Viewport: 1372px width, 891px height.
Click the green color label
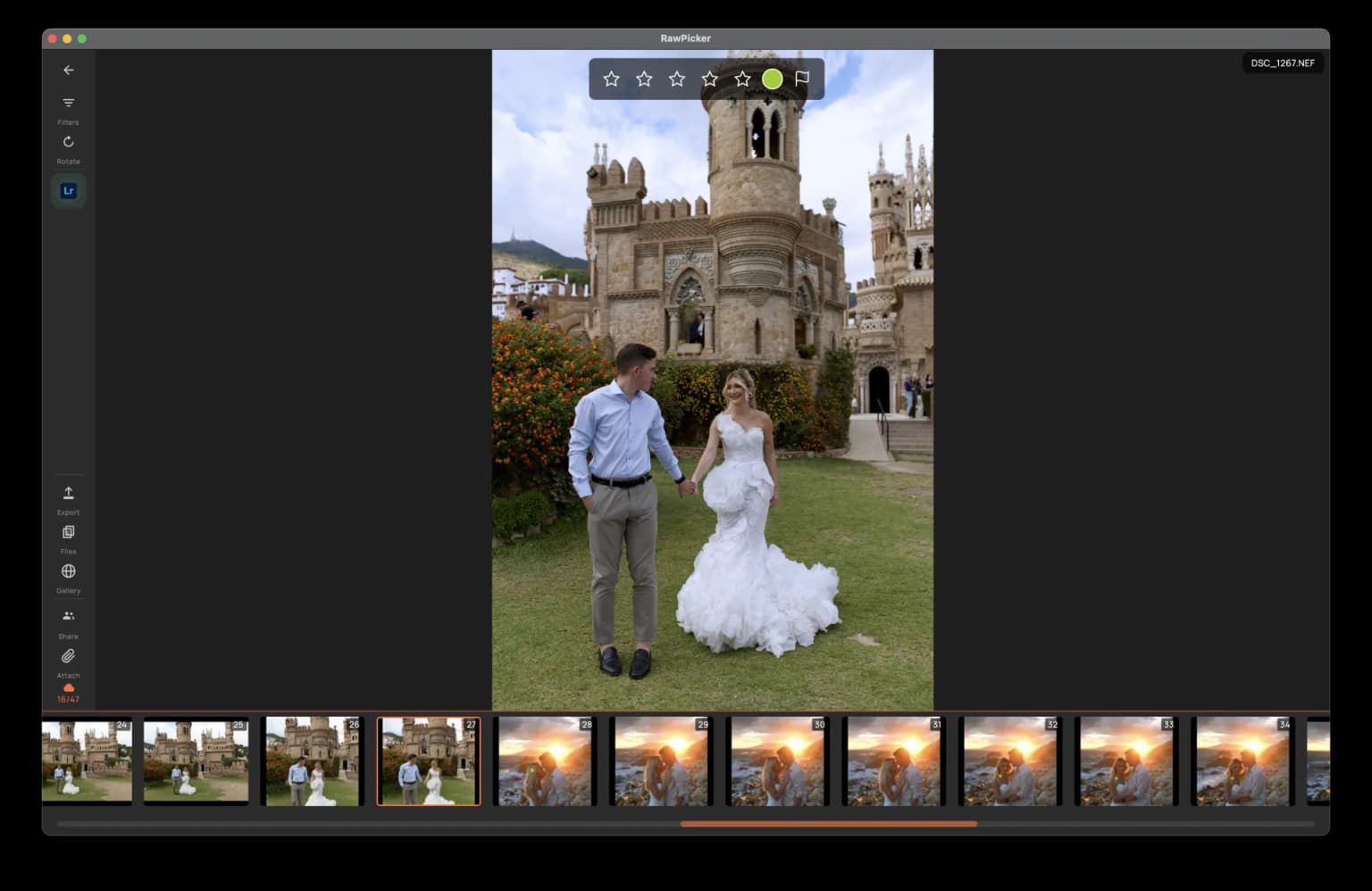tap(773, 79)
